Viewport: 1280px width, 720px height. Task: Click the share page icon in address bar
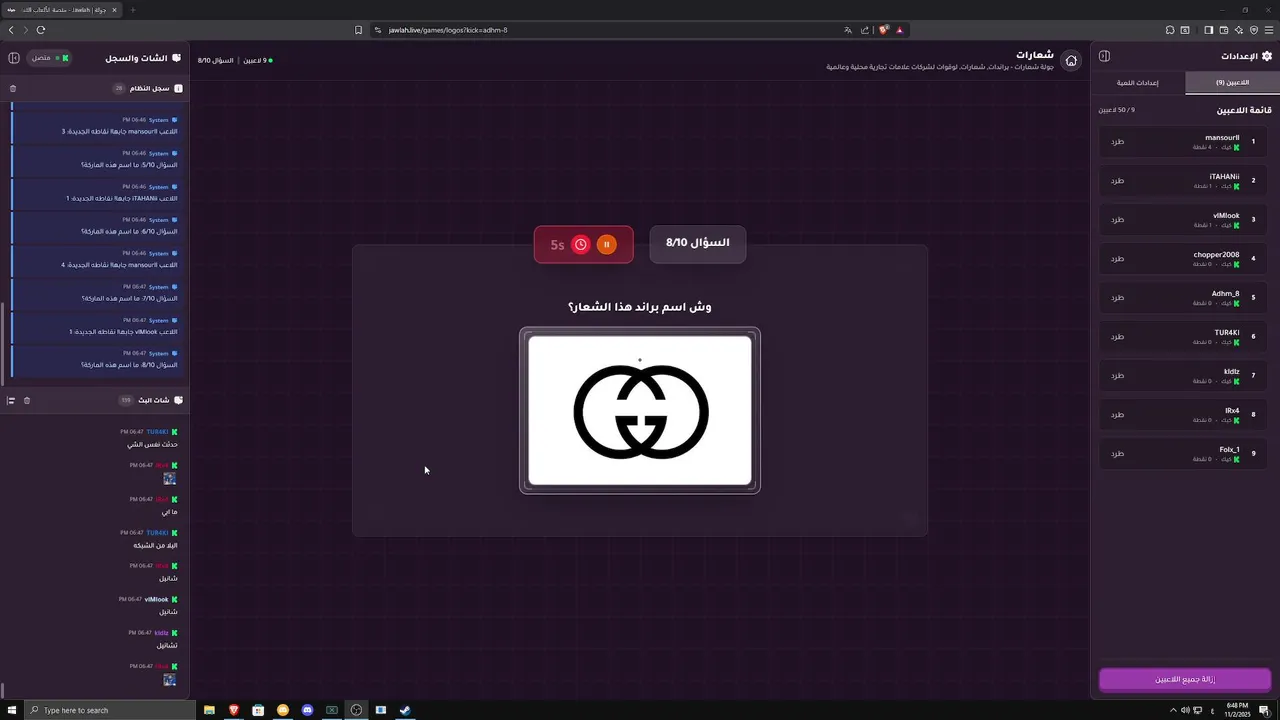865,30
